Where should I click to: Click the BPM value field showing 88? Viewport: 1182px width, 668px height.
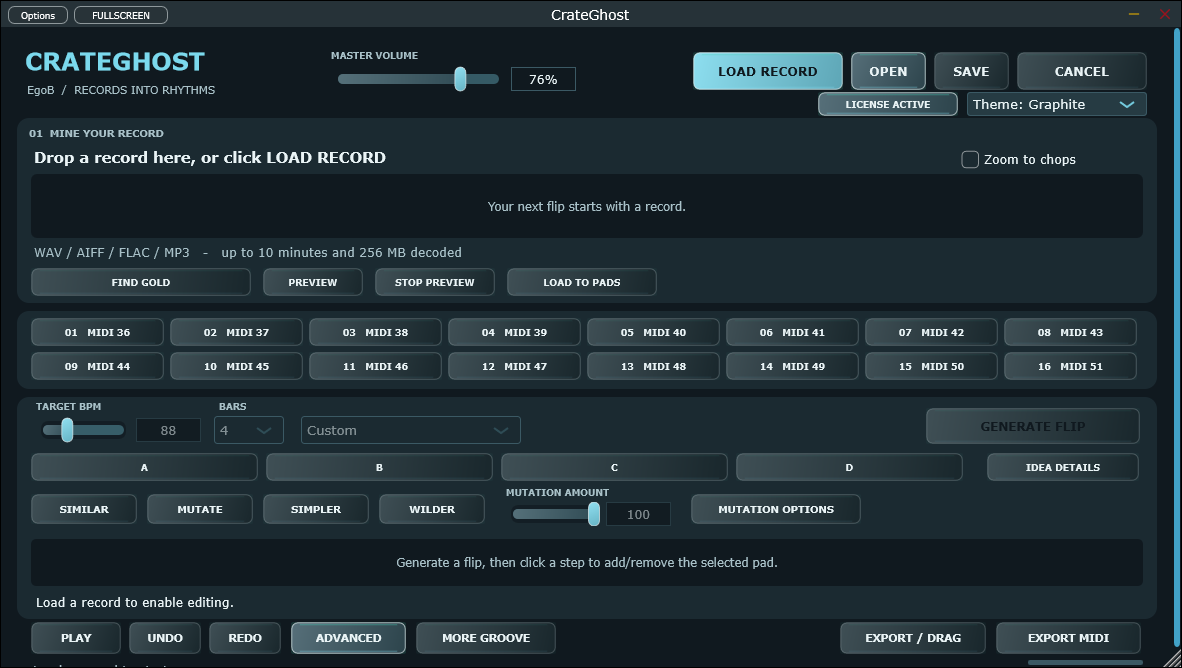pyautogui.click(x=168, y=431)
